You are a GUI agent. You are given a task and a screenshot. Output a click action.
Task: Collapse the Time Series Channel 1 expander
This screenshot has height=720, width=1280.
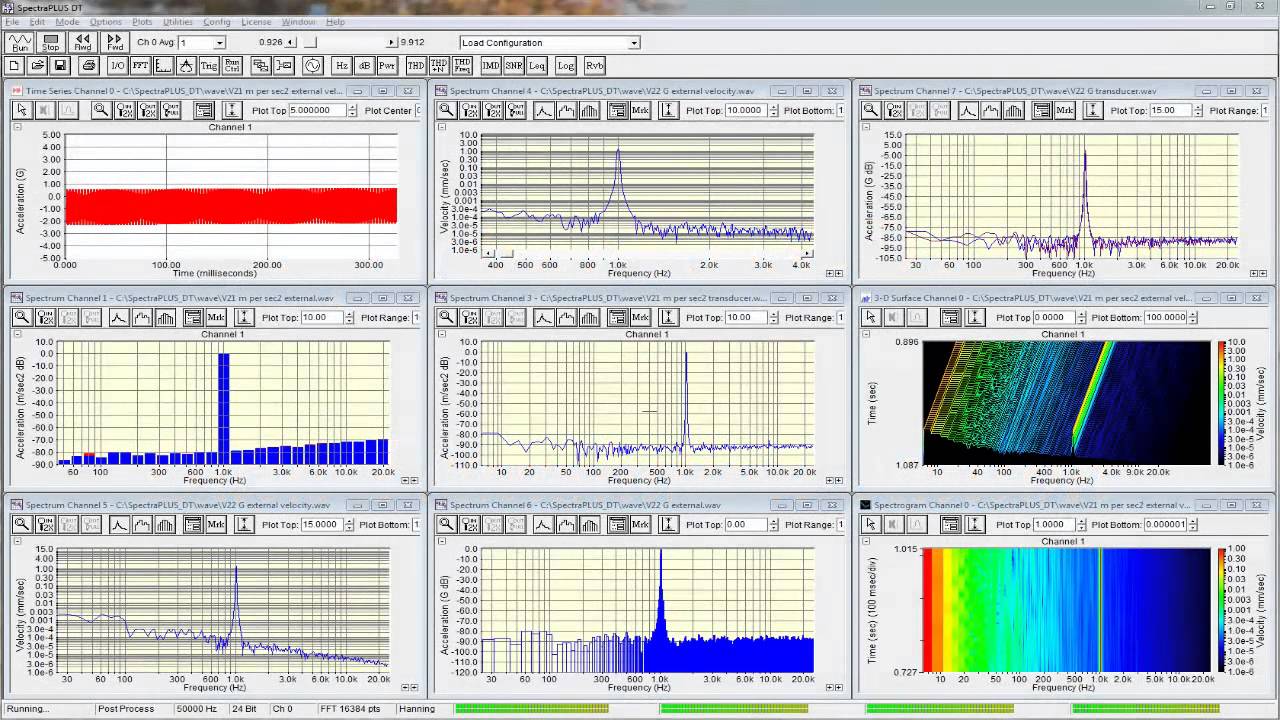click(17, 127)
